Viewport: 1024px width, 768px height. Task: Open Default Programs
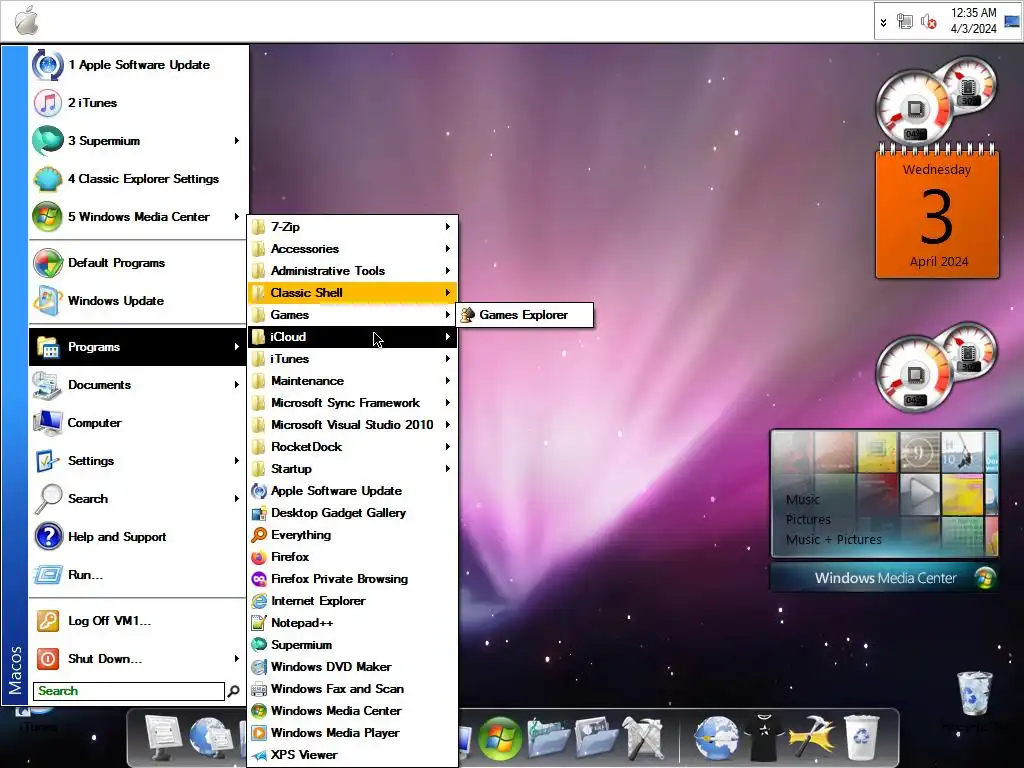pyautogui.click(x=138, y=263)
